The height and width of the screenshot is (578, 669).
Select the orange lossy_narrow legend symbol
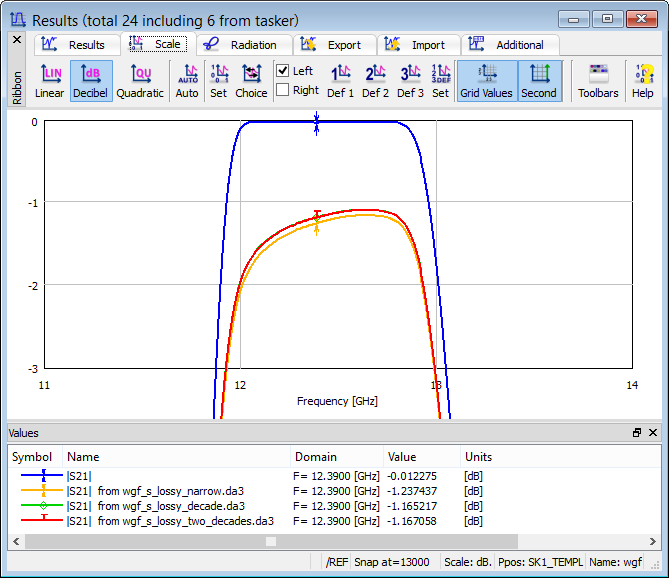click(42, 491)
